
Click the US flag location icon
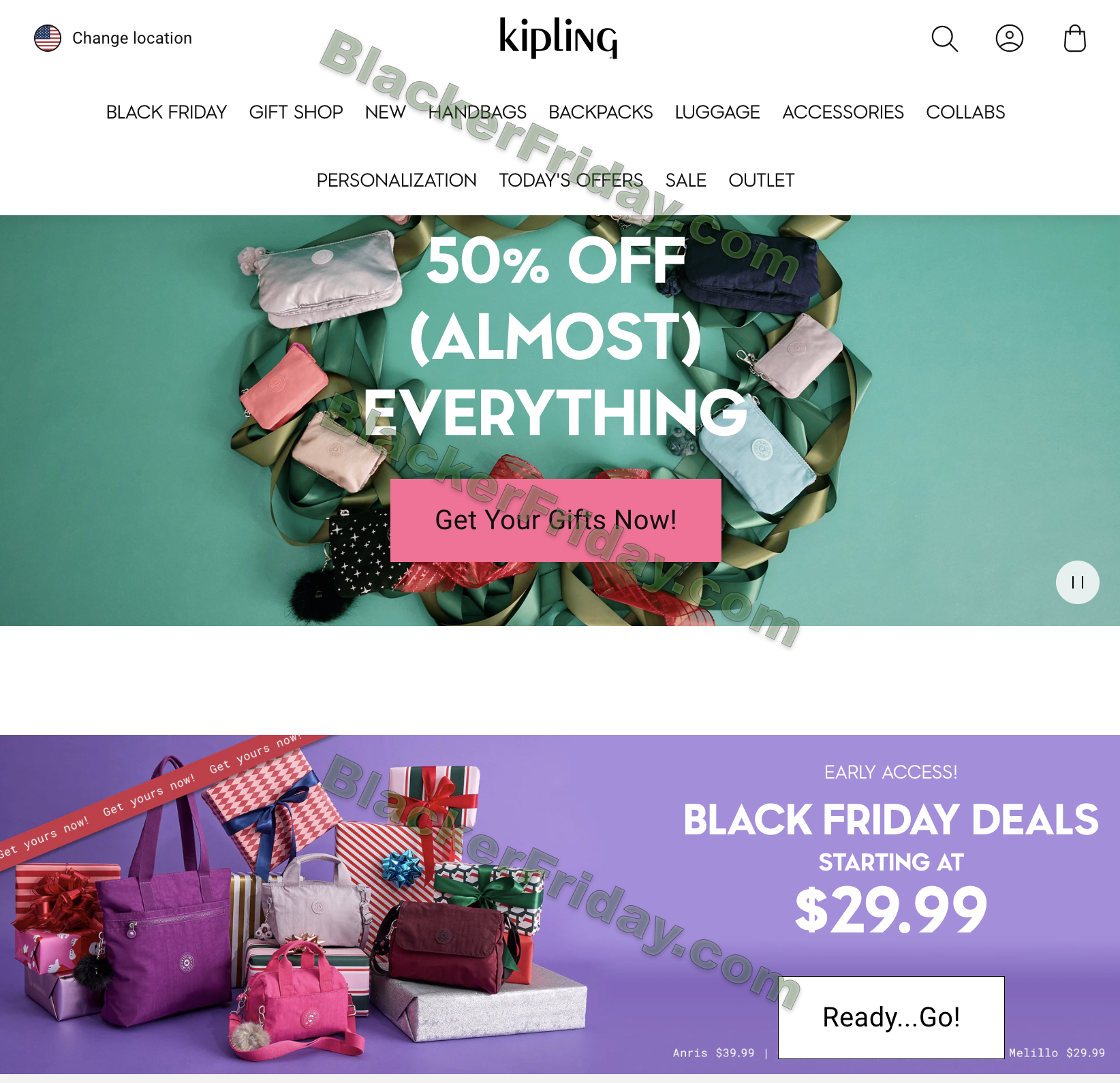pyautogui.click(x=48, y=38)
